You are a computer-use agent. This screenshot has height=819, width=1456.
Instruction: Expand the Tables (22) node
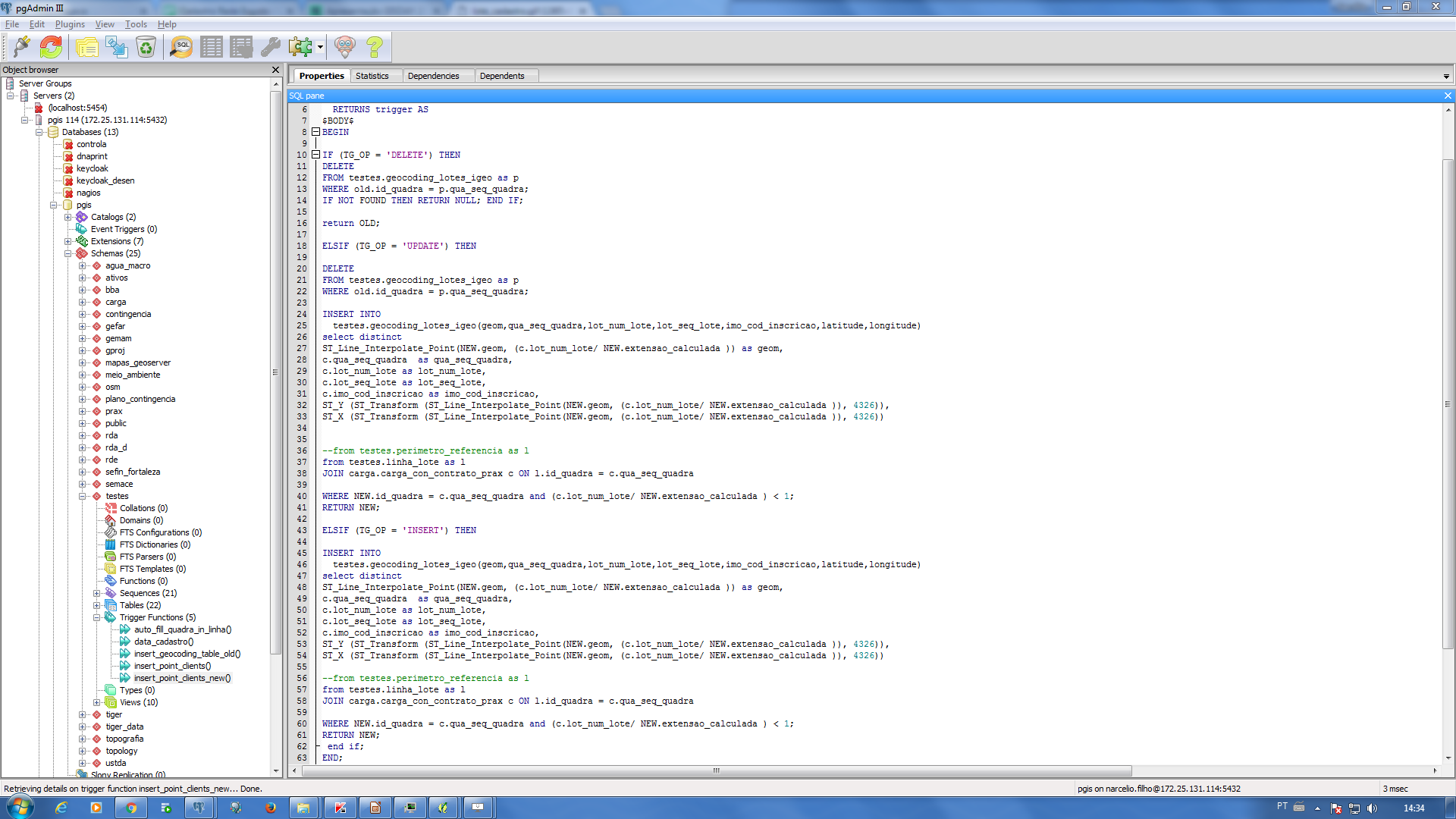click(97, 605)
